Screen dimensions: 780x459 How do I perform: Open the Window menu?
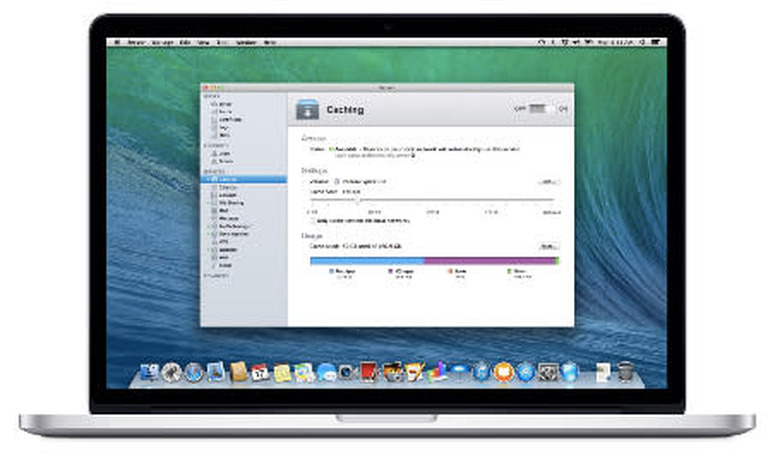[x=246, y=42]
